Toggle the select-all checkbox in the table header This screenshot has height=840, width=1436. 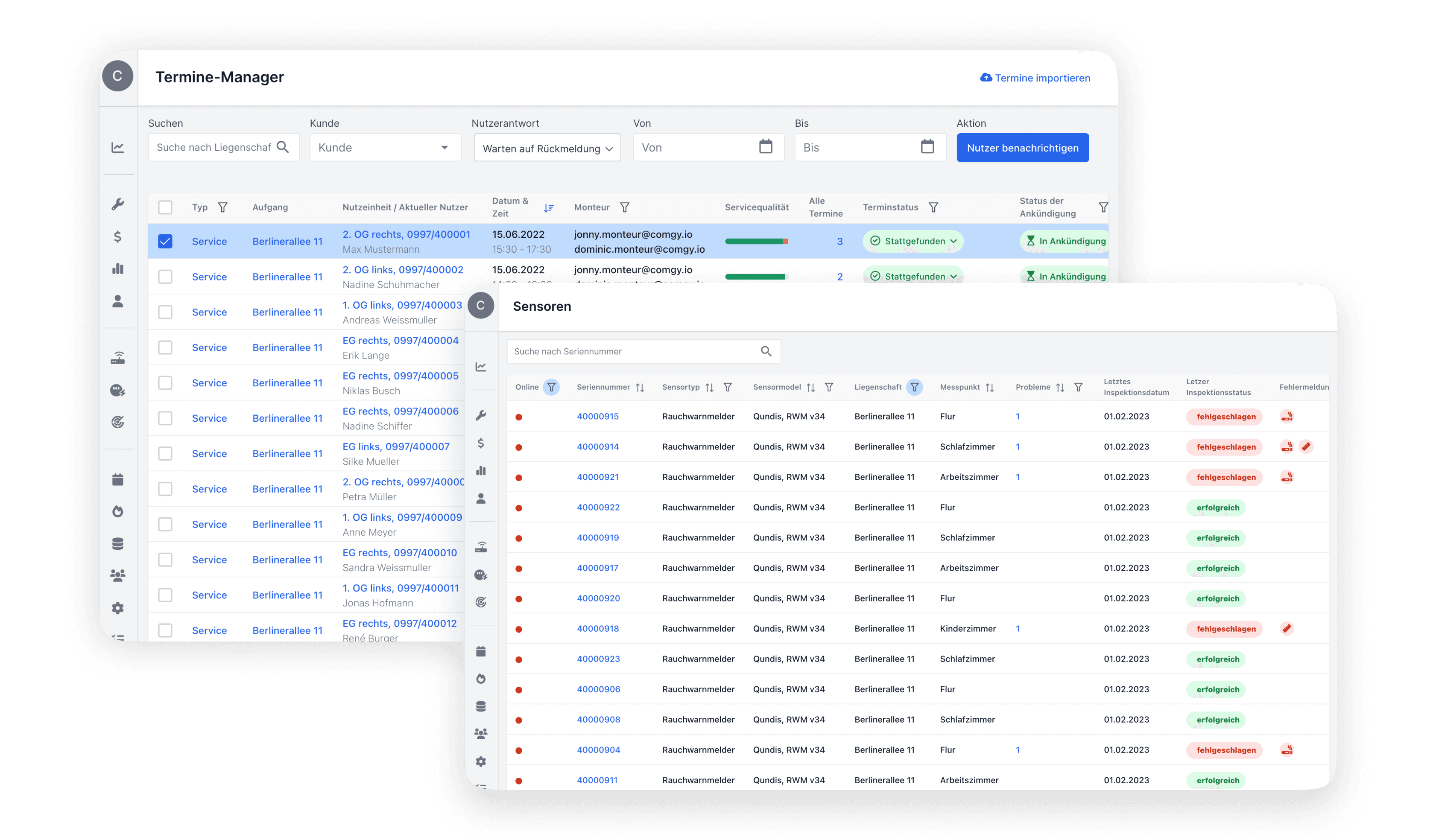165,207
